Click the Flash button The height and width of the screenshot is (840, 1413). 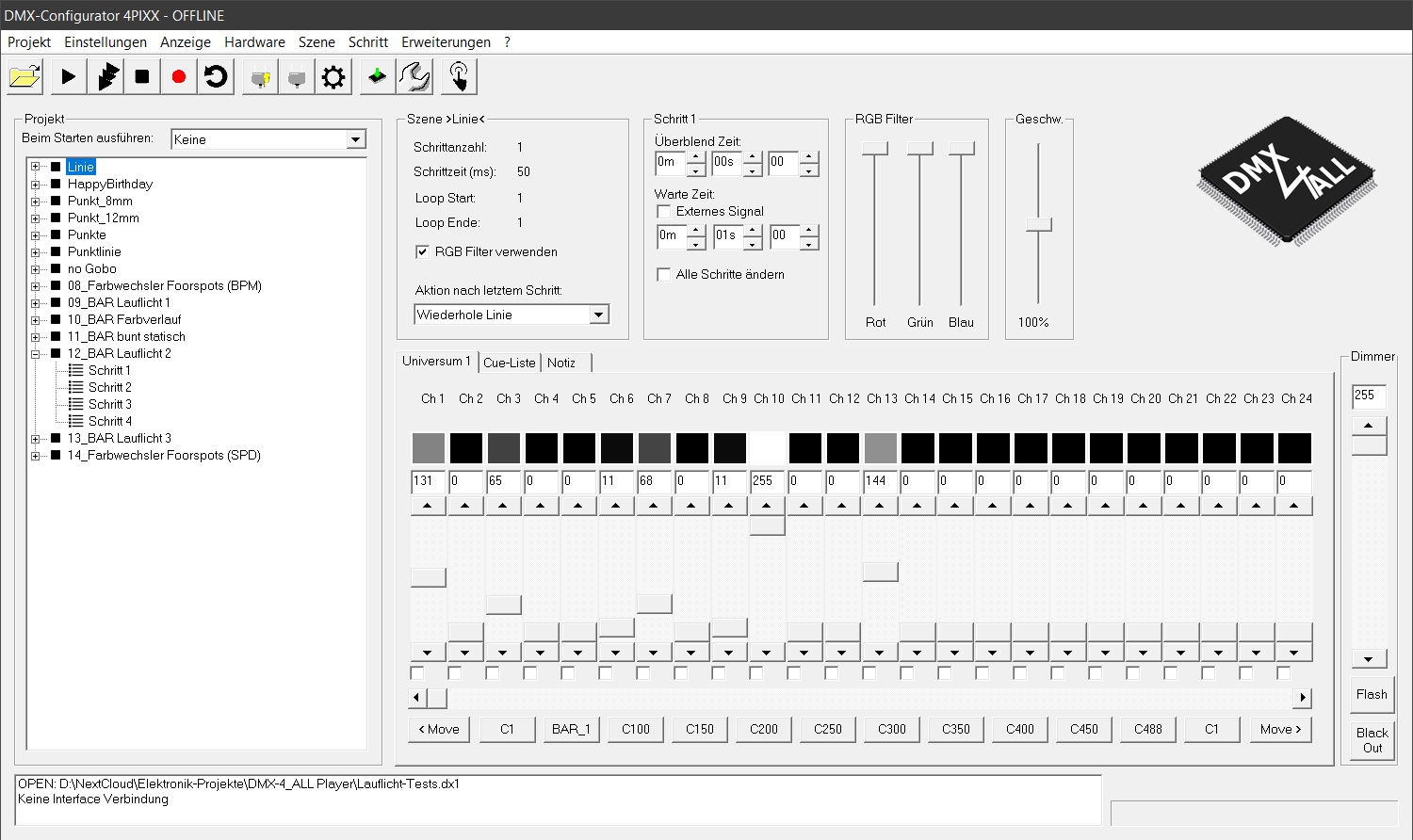click(1372, 695)
